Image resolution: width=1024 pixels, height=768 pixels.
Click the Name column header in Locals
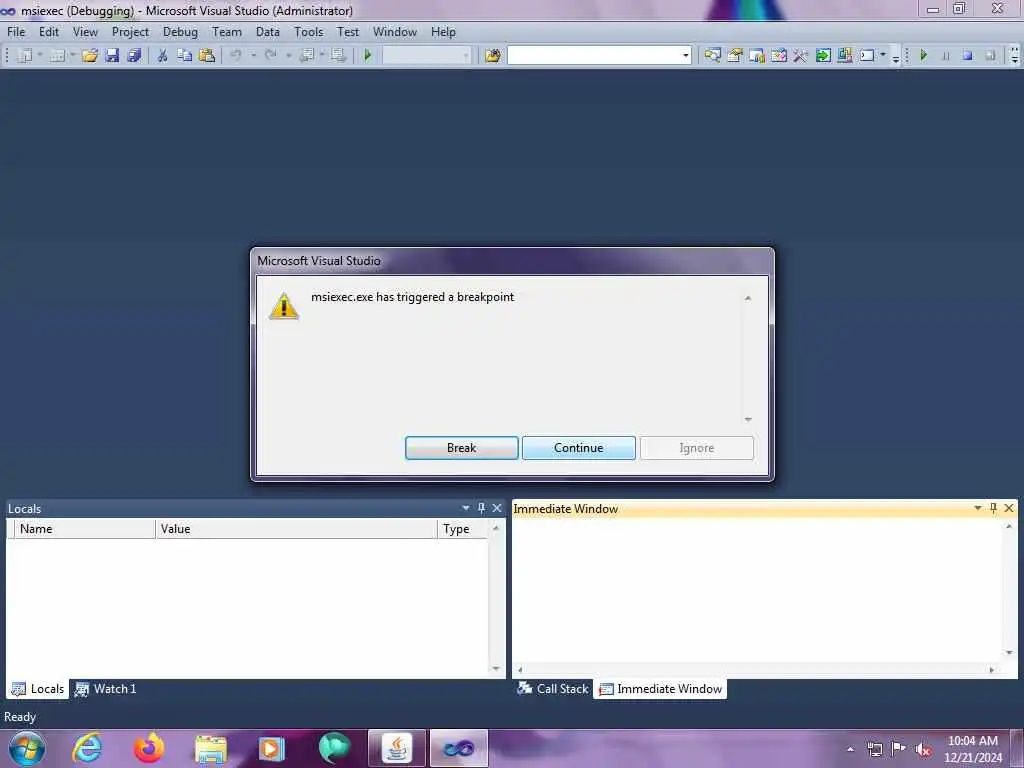pyautogui.click(x=85, y=529)
